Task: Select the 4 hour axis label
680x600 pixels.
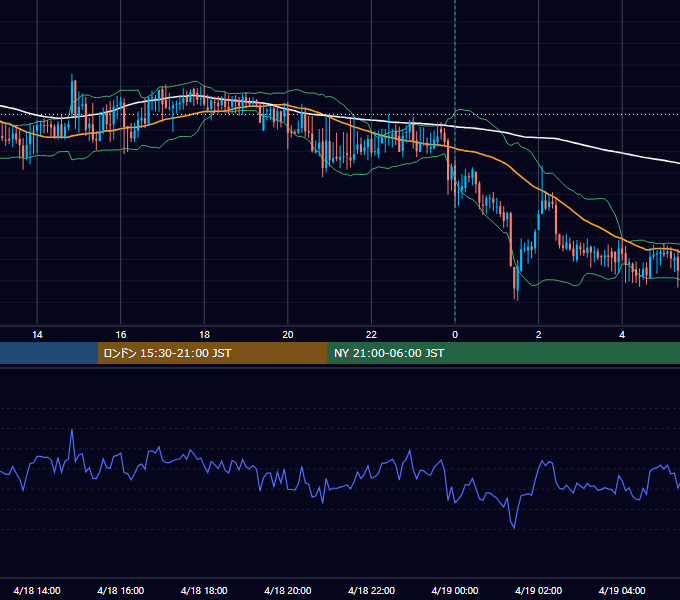Action: (x=622, y=335)
